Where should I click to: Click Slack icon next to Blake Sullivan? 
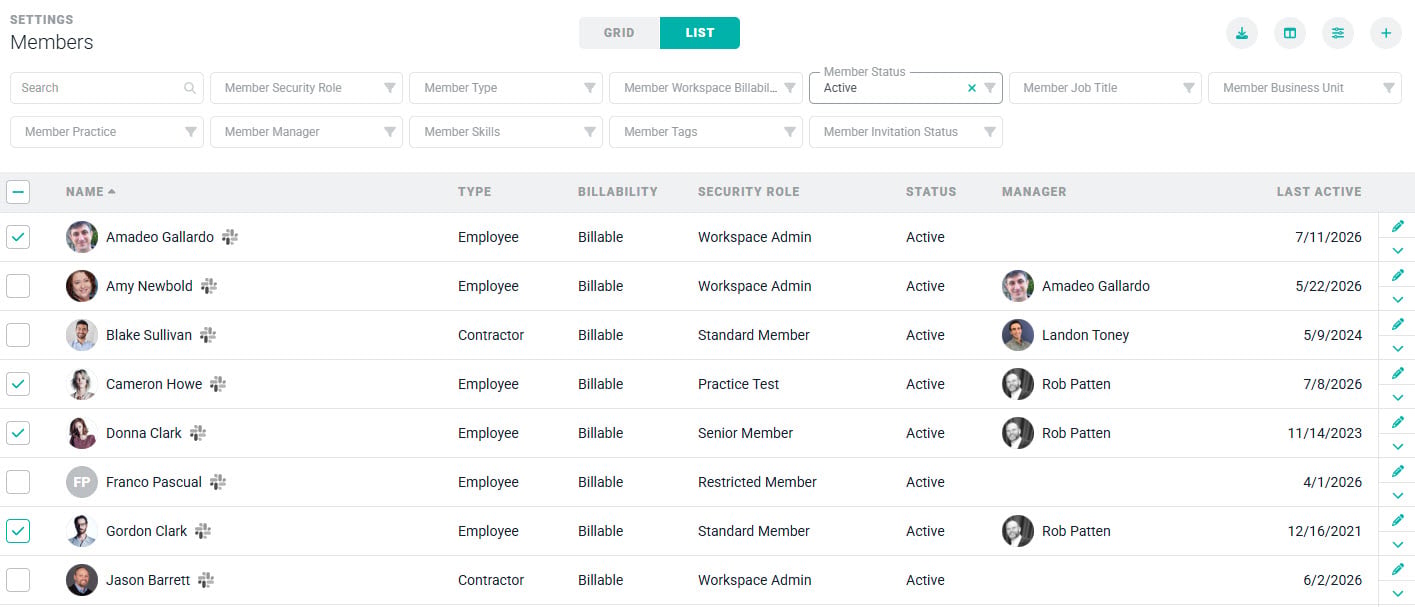tap(208, 335)
